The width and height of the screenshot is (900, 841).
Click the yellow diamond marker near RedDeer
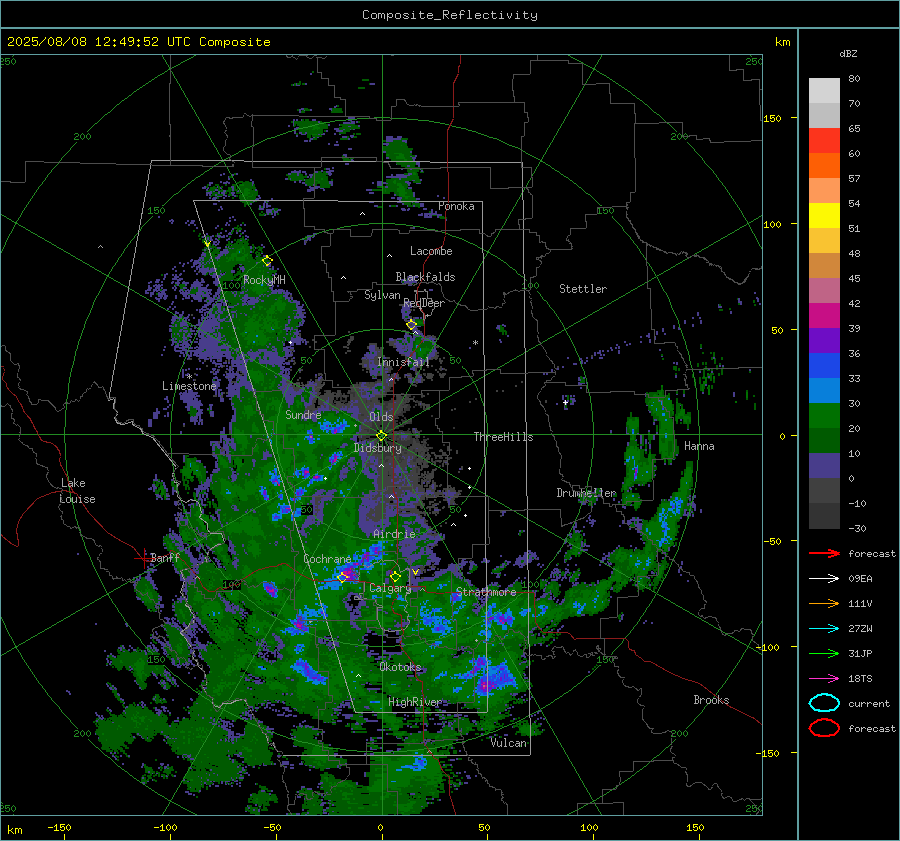(411, 325)
